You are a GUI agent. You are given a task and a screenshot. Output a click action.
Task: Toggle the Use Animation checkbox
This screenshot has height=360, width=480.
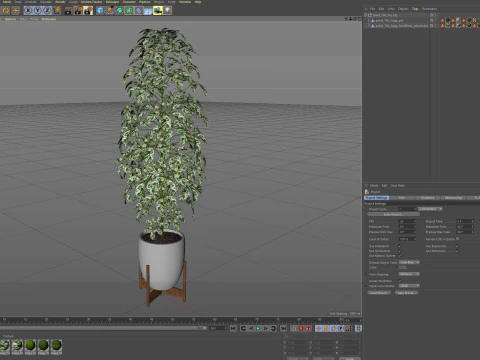(400, 246)
